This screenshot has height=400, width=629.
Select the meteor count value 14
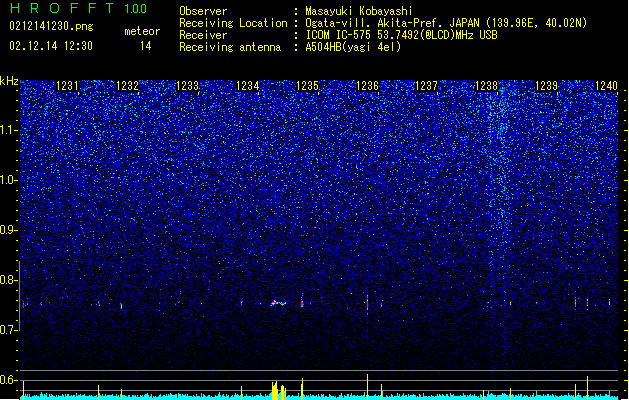(x=146, y=46)
